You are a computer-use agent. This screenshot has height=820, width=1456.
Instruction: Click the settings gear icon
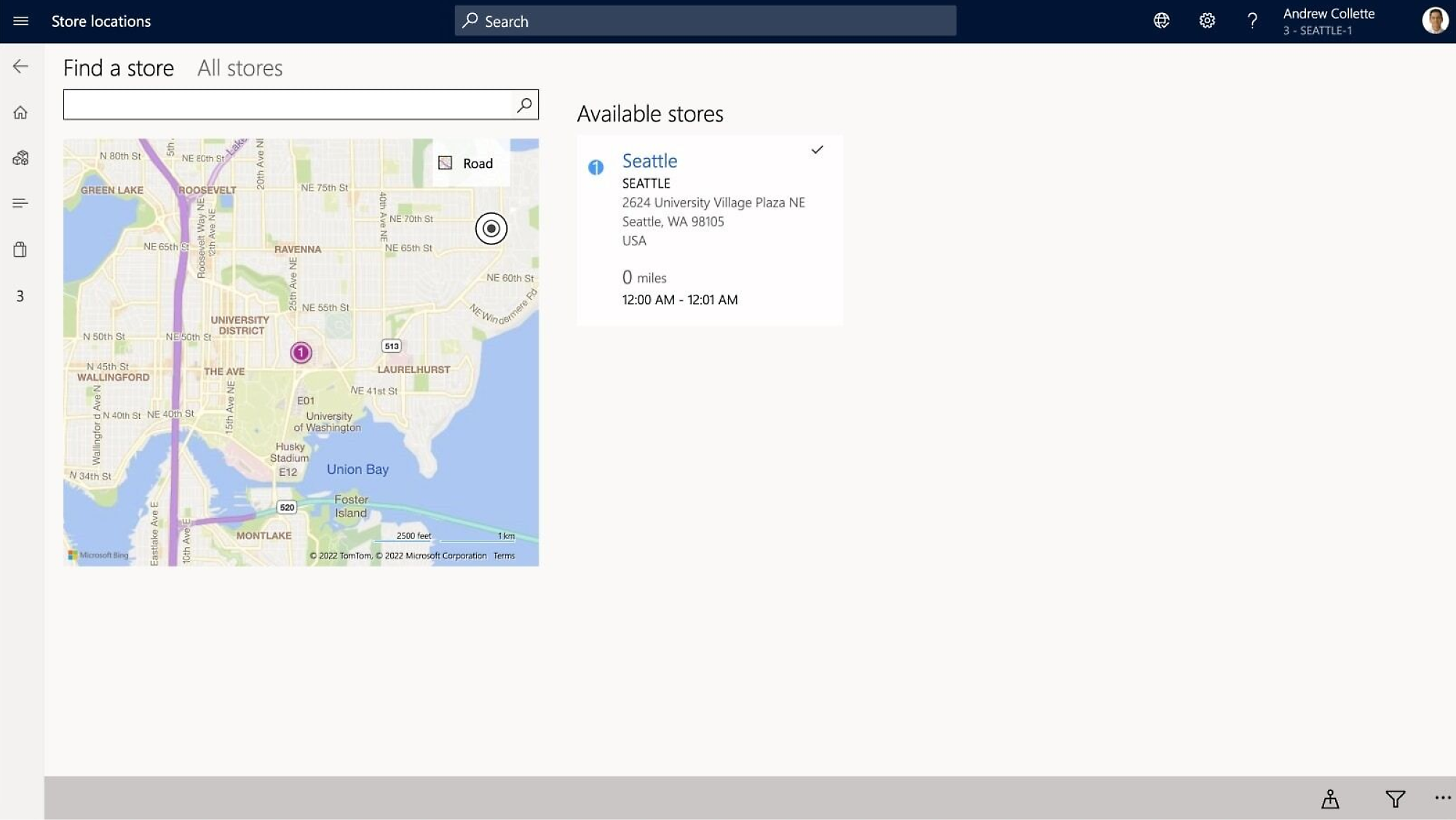(1207, 21)
